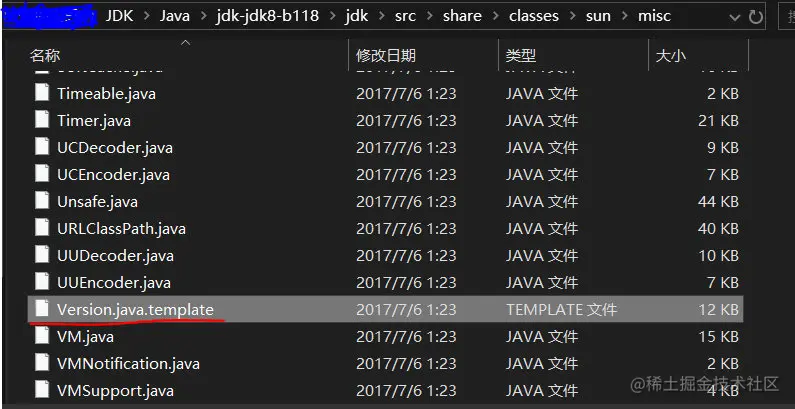The image size is (795, 409).
Task: Click the 10 KB size of UUDecoder.java
Action: coord(718,255)
